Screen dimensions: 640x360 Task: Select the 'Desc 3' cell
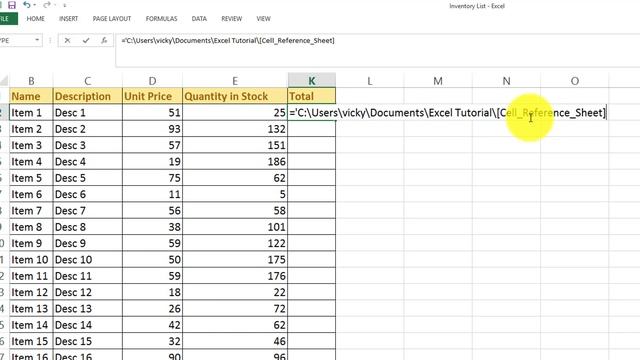point(87,145)
